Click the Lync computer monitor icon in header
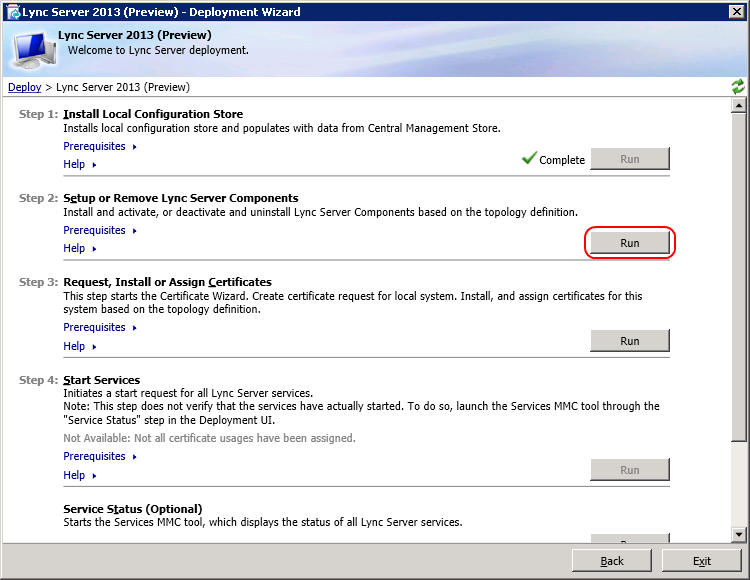The width and height of the screenshot is (750, 580). (x=33, y=49)
